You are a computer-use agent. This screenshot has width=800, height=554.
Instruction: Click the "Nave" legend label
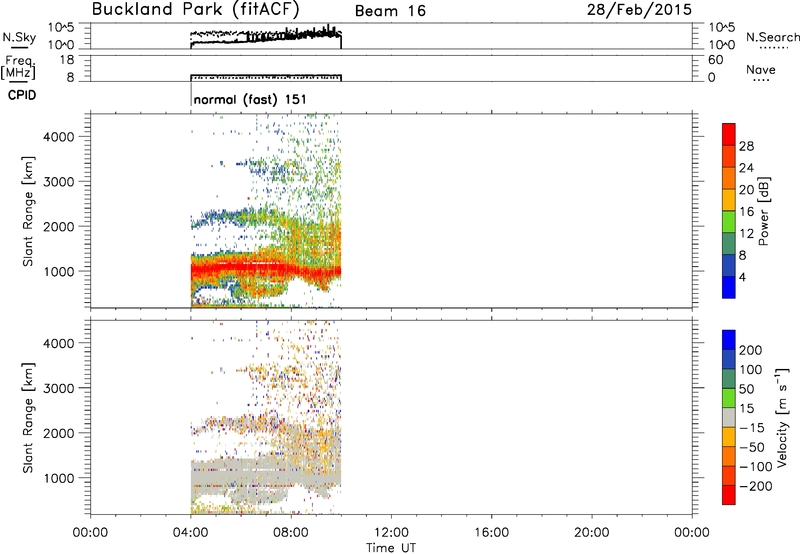pos(761,70)
